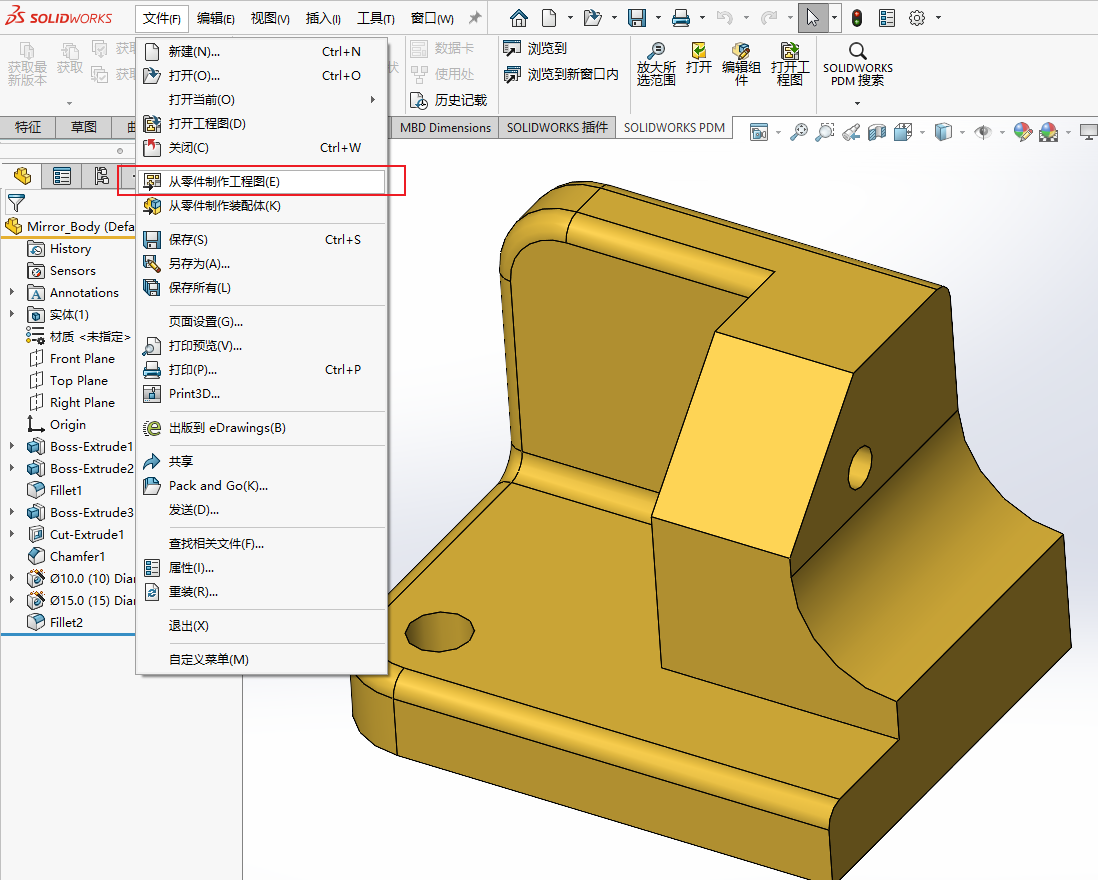The image size is (1098, 880).
Task: Click the feature tree filter field
Action: pos(70,202)
